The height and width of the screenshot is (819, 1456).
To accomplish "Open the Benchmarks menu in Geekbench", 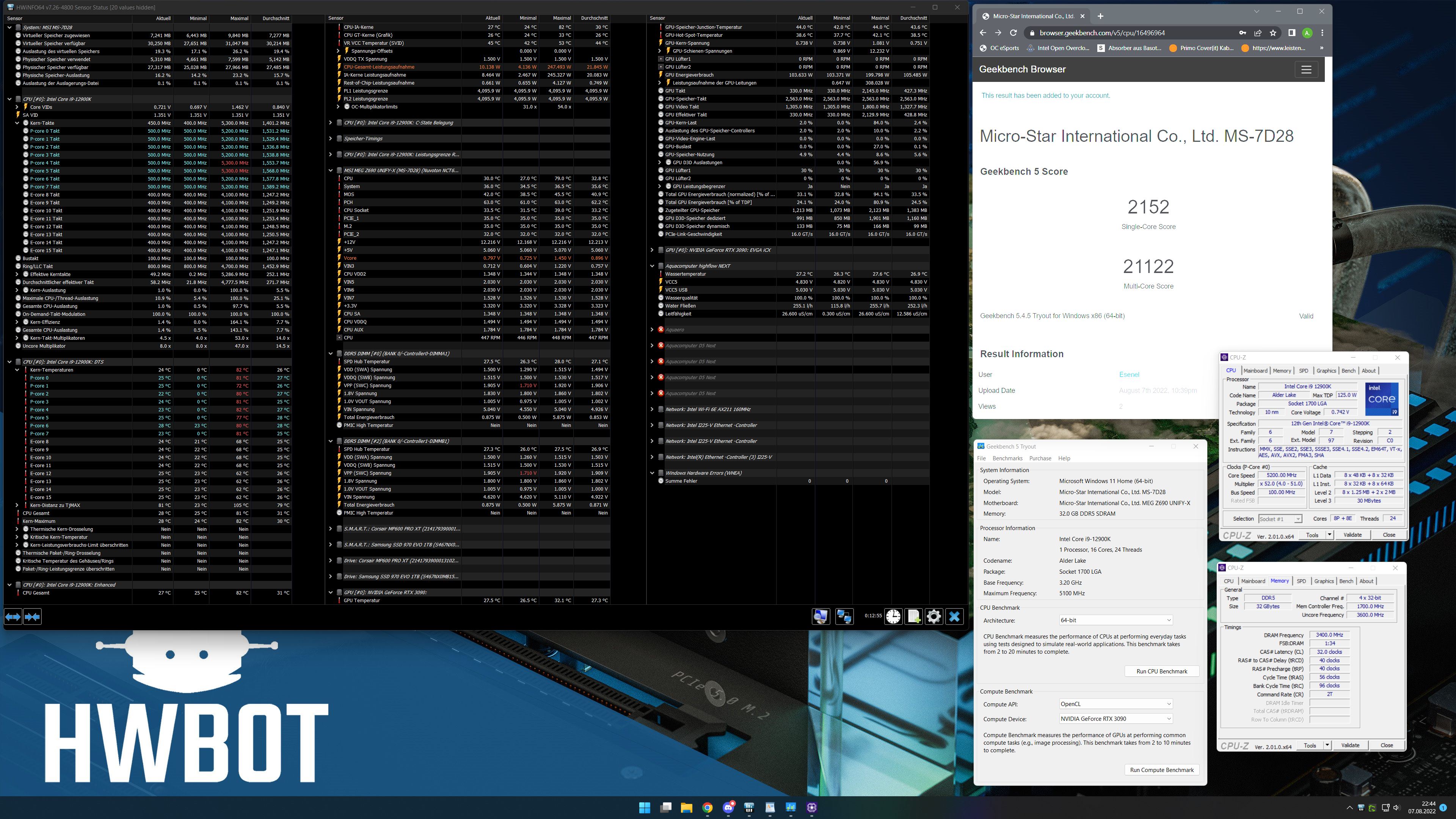I will coord(1007,458).
